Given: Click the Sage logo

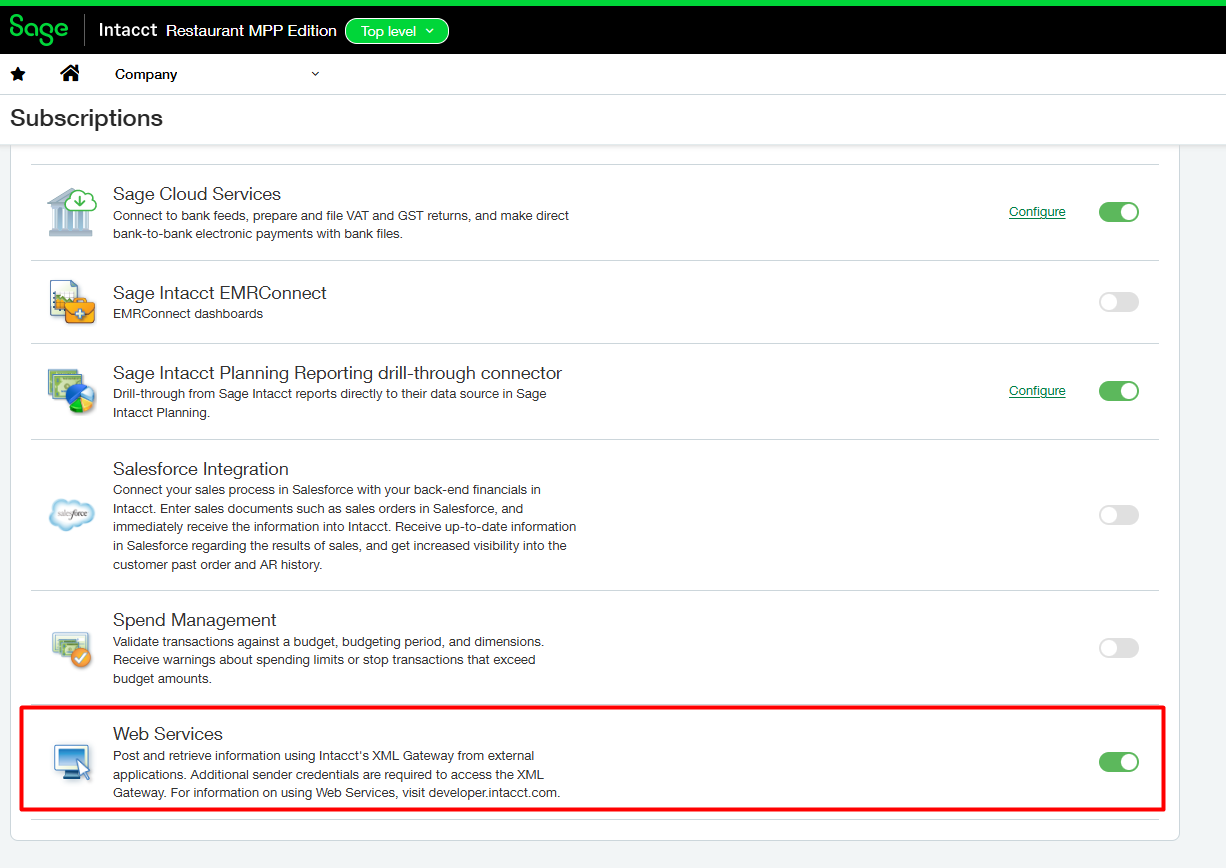Looking at the screenshot, I should click(39, 29).
